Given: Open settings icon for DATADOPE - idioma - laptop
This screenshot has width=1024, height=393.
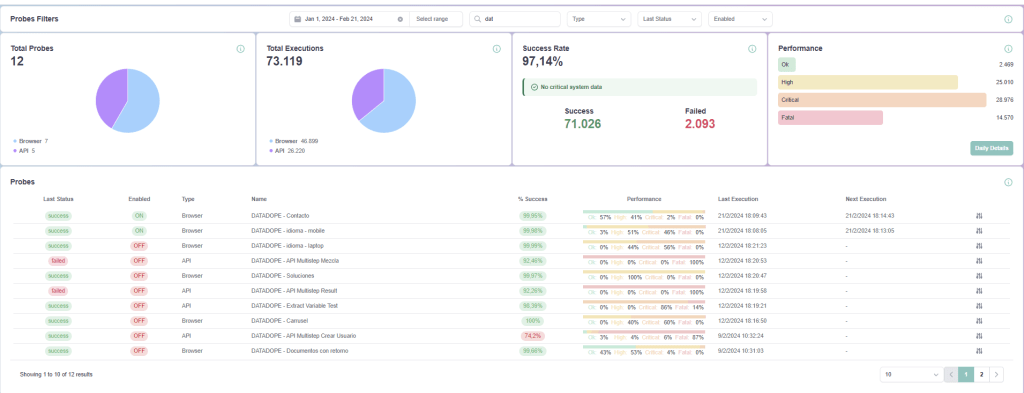Looking at the screenshot, I should 978,245.
